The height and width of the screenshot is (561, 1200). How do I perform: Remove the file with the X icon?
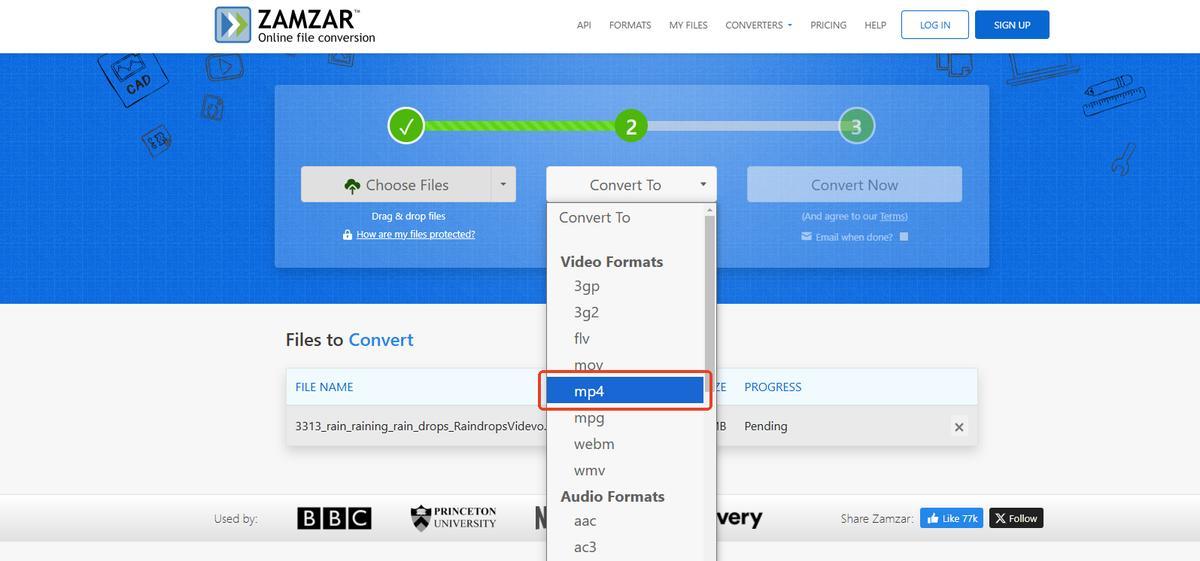959,427
